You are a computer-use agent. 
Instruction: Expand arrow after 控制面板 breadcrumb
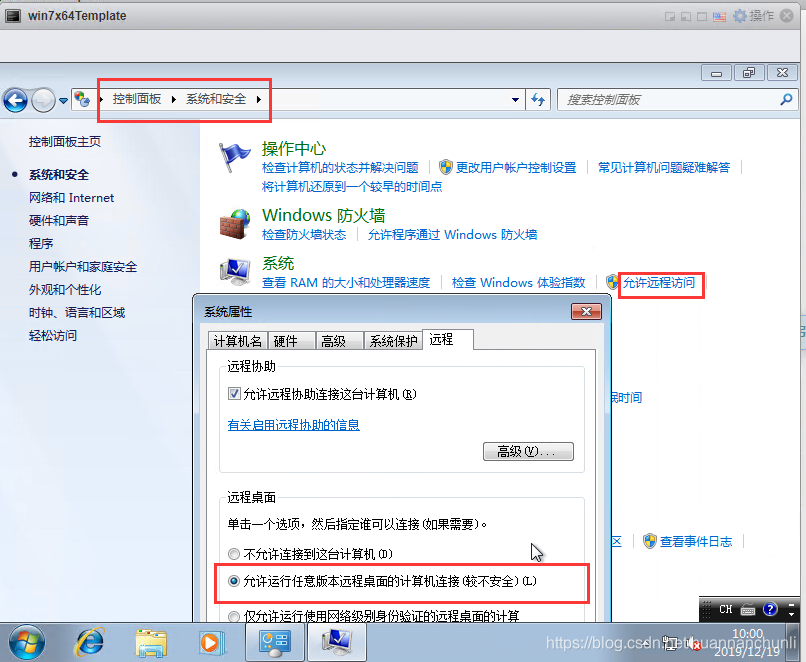tap(174, 99)
